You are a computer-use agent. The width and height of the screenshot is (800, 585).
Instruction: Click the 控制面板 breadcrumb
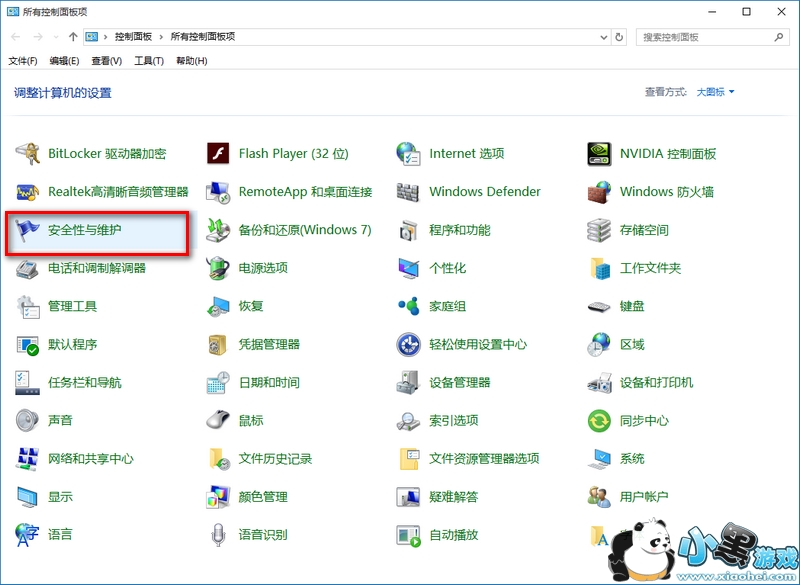[x=133, y=37]
